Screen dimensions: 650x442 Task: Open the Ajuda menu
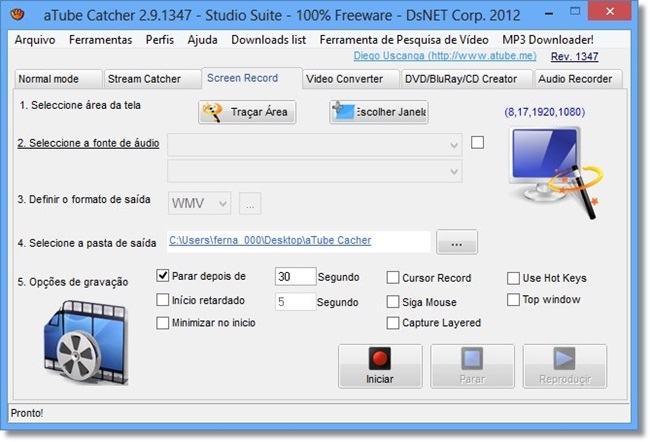tap(202, 40)
